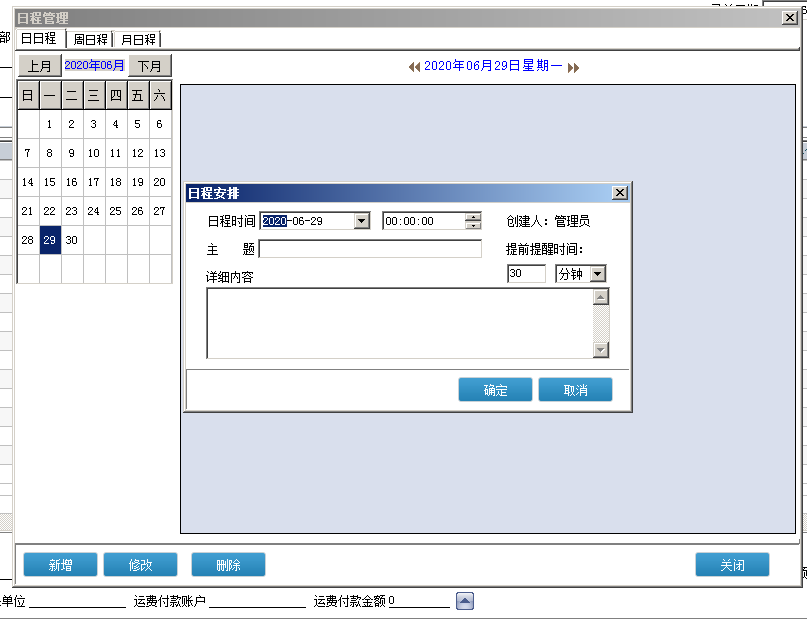The height and width of the screenshot is (621, 807).
Task: Select day 30 in the calendar
Action: tap(72, 240)
